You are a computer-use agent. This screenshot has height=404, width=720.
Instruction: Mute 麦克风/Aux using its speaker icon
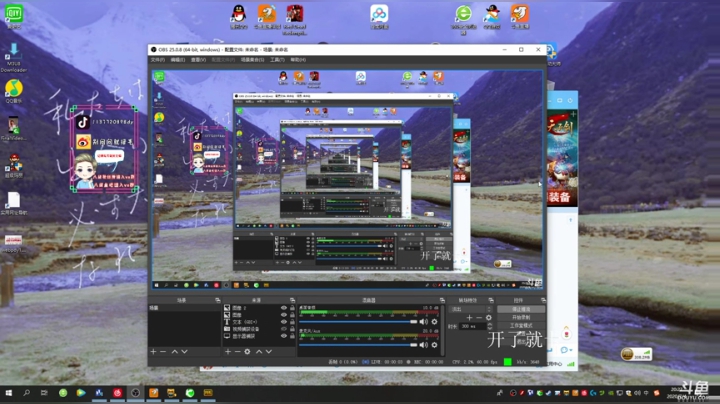pyautogui.click(x=423, y=345)
